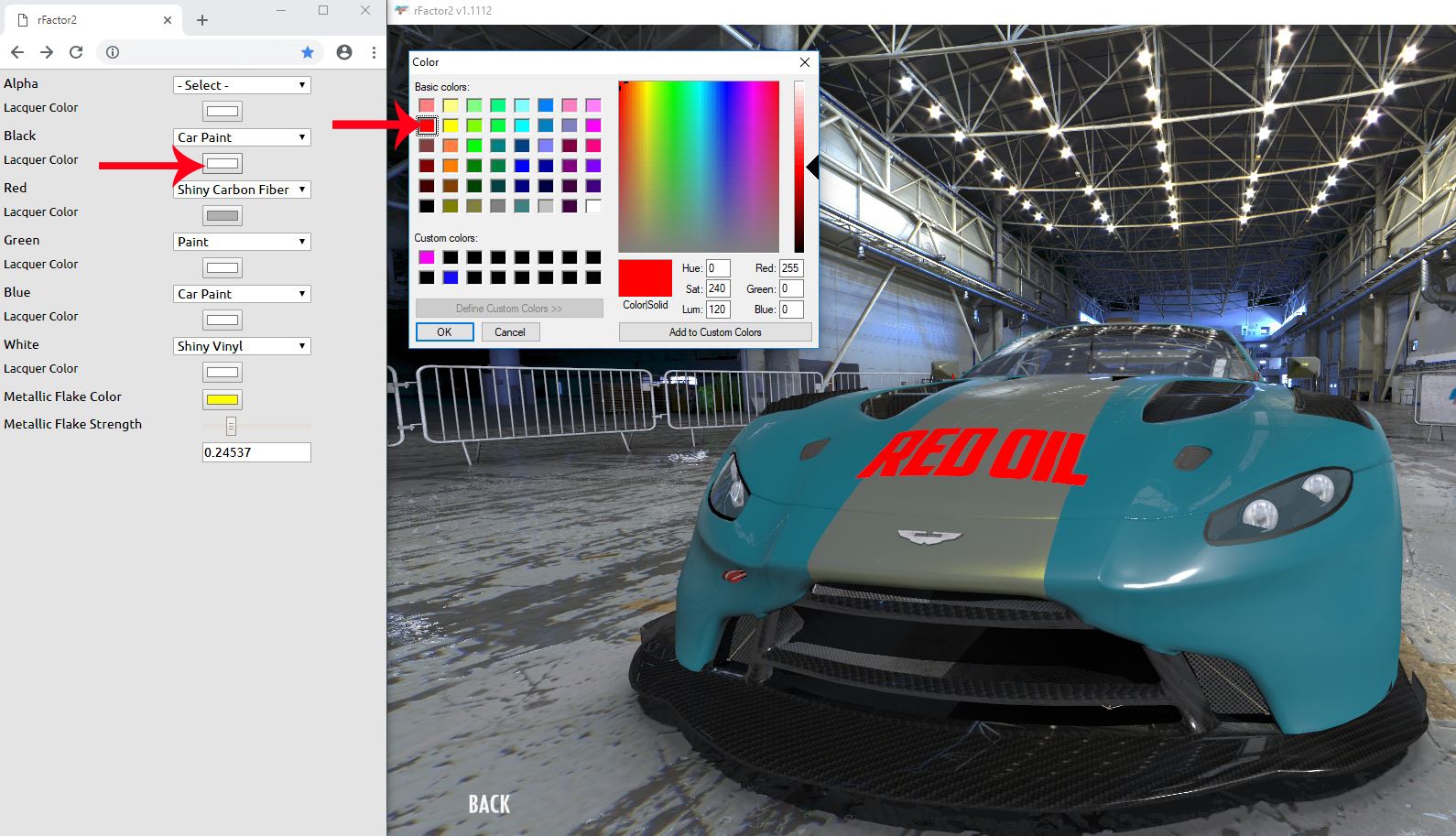Edit the Blue value field in Color dialog
1456x836 pixels.
(791, 309)
